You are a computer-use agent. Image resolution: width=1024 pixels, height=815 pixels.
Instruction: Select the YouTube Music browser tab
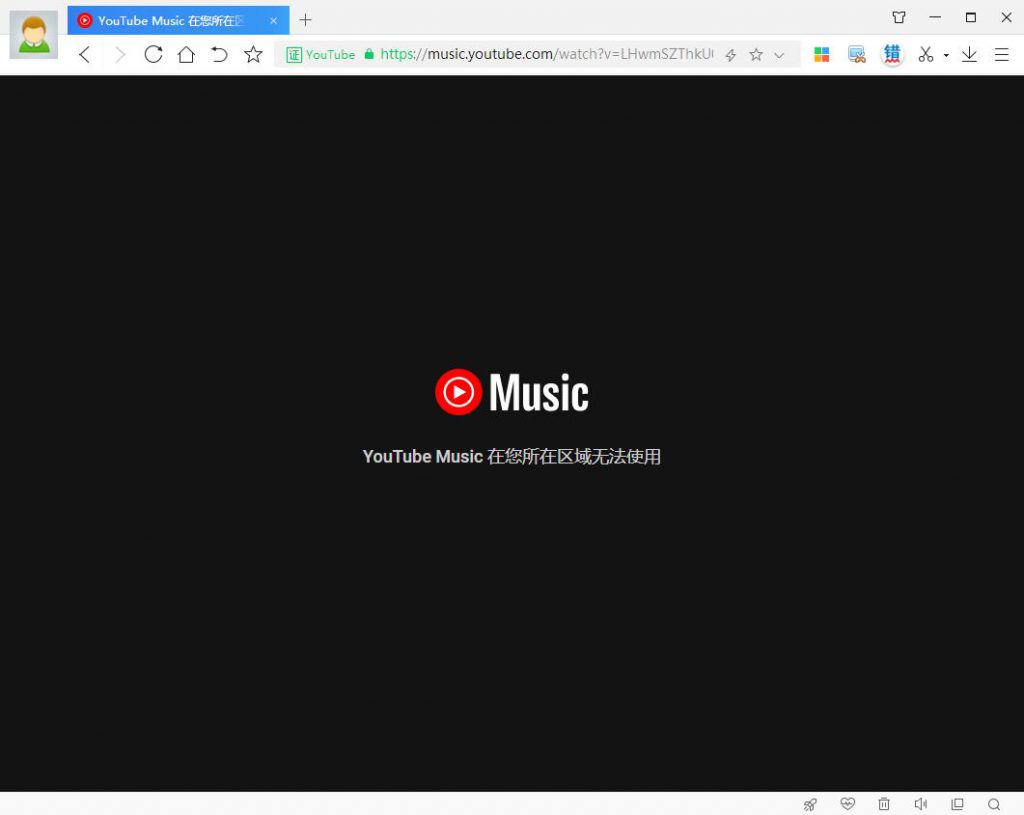[x=178, y=20]
